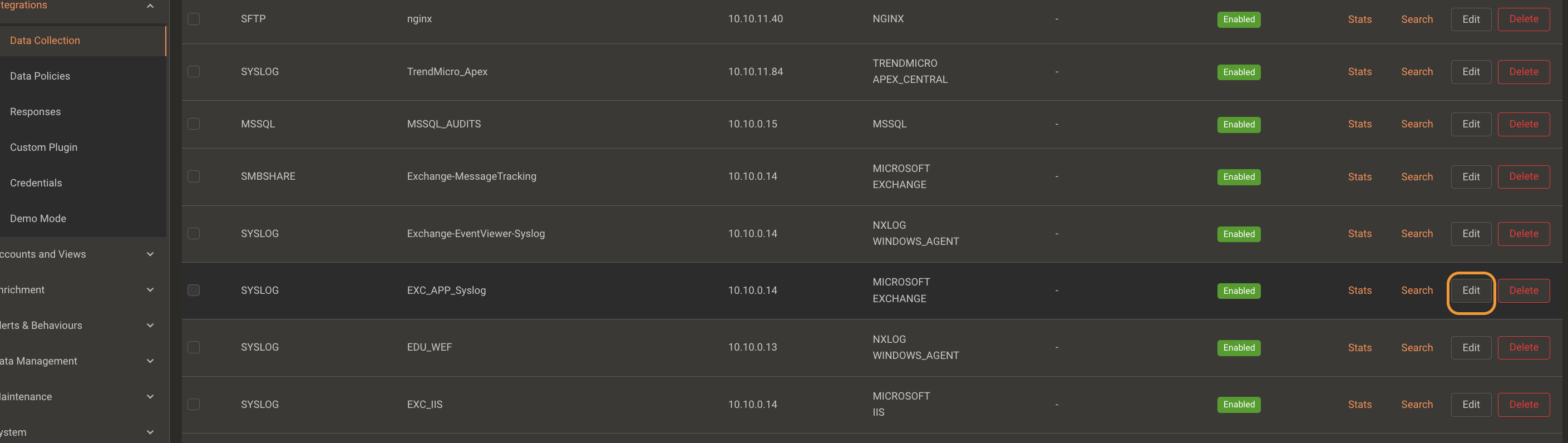Screen dimensions: 1568x443
Task: Check the EXC_IIS row checkbox
Action: click(194, 404)
